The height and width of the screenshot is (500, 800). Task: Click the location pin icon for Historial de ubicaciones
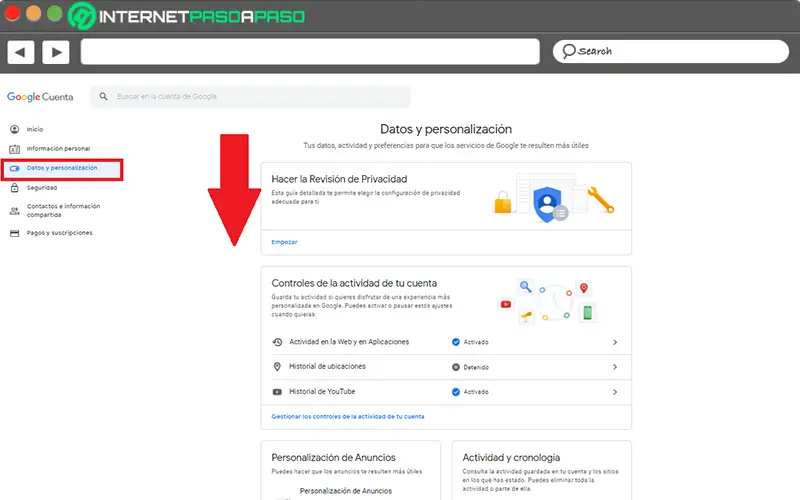coord(277,367)
